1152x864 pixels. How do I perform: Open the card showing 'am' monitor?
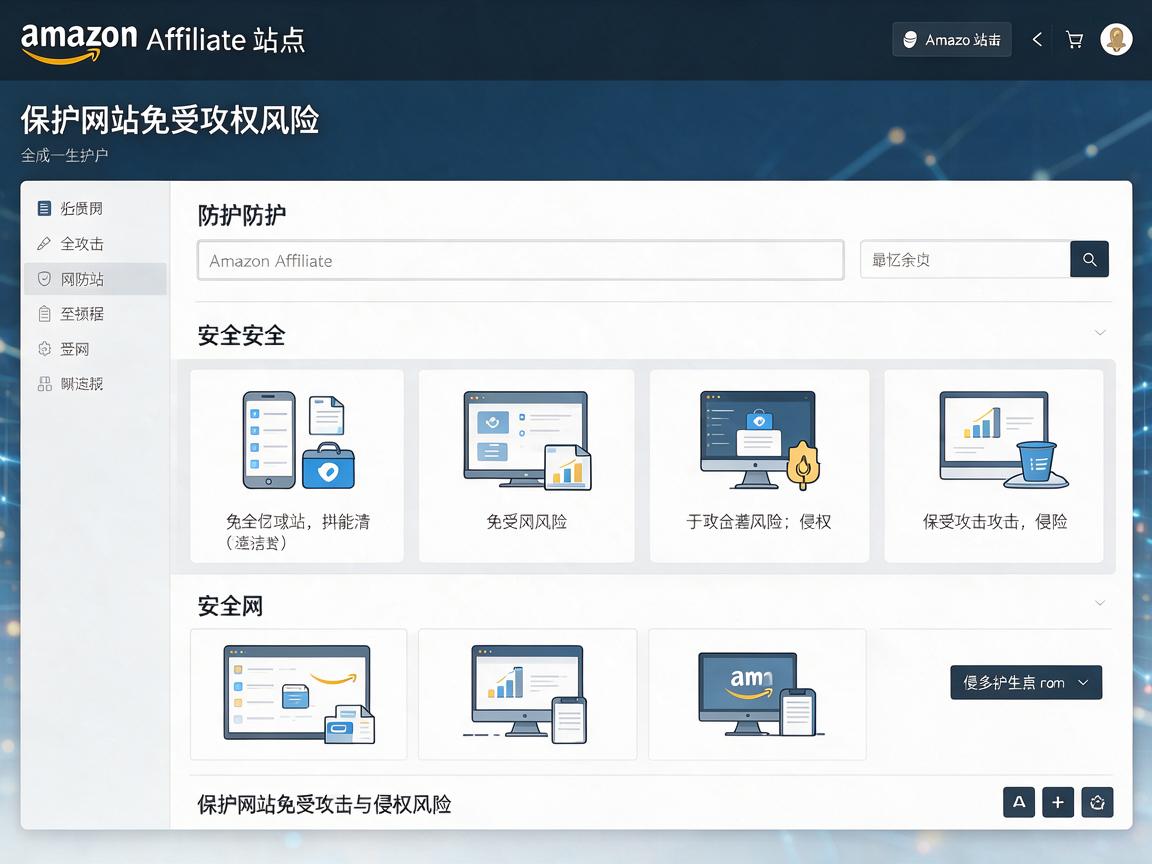coord(757,694)
